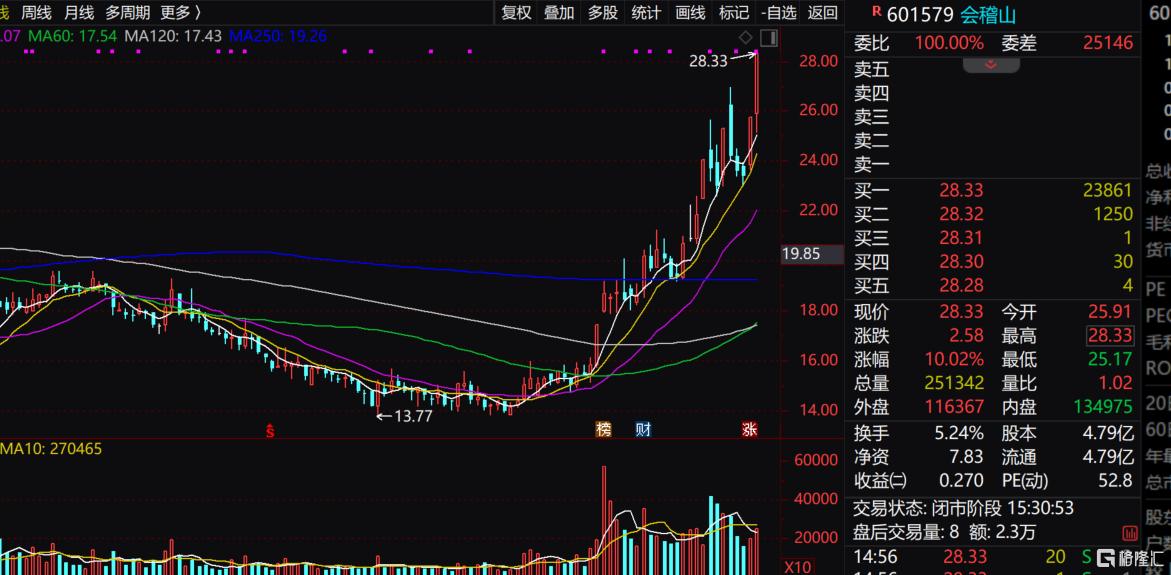Click the 委差 25146 value
Screen dimensions: 1171x575
tap(1108, 43)
